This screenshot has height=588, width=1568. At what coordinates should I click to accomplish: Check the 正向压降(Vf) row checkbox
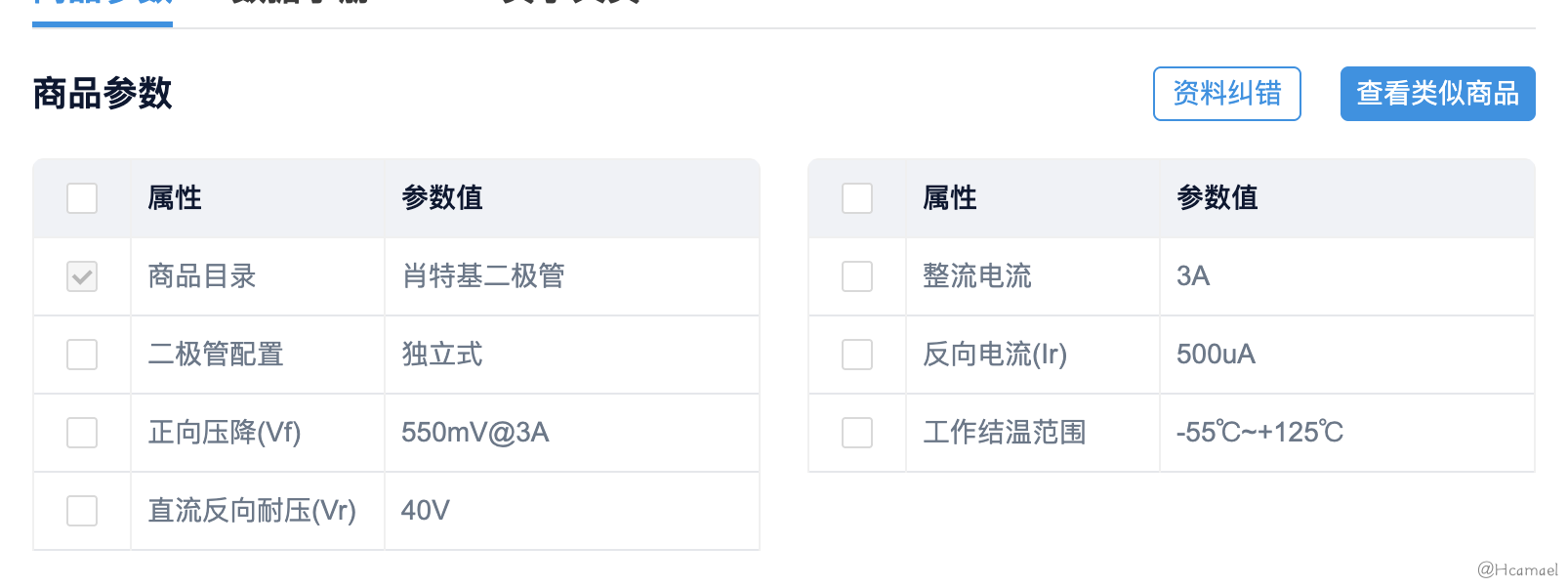click(82, 433)
